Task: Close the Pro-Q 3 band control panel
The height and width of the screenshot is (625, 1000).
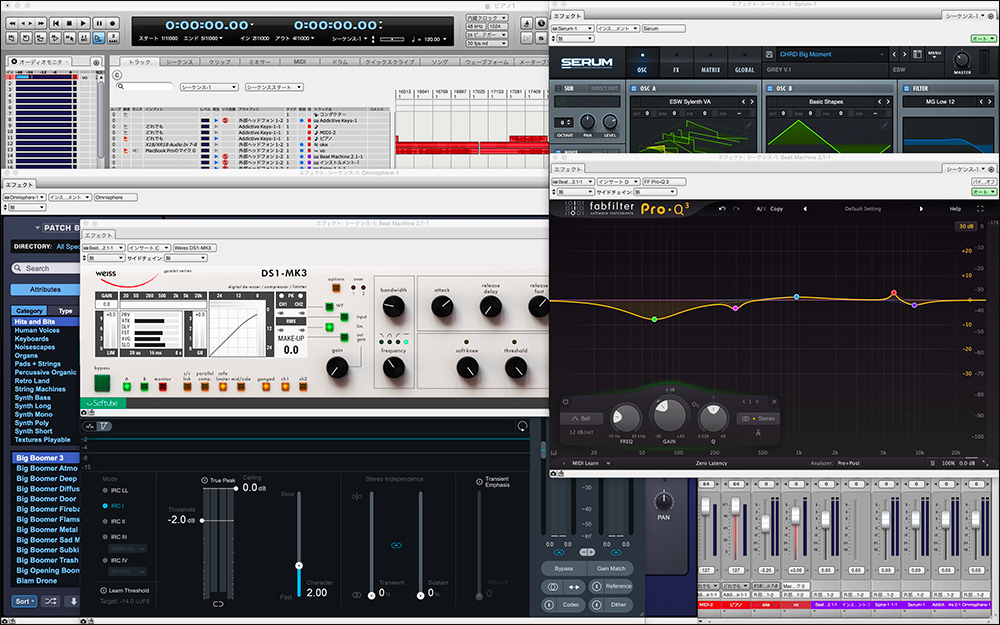Action: pos(774,402)
